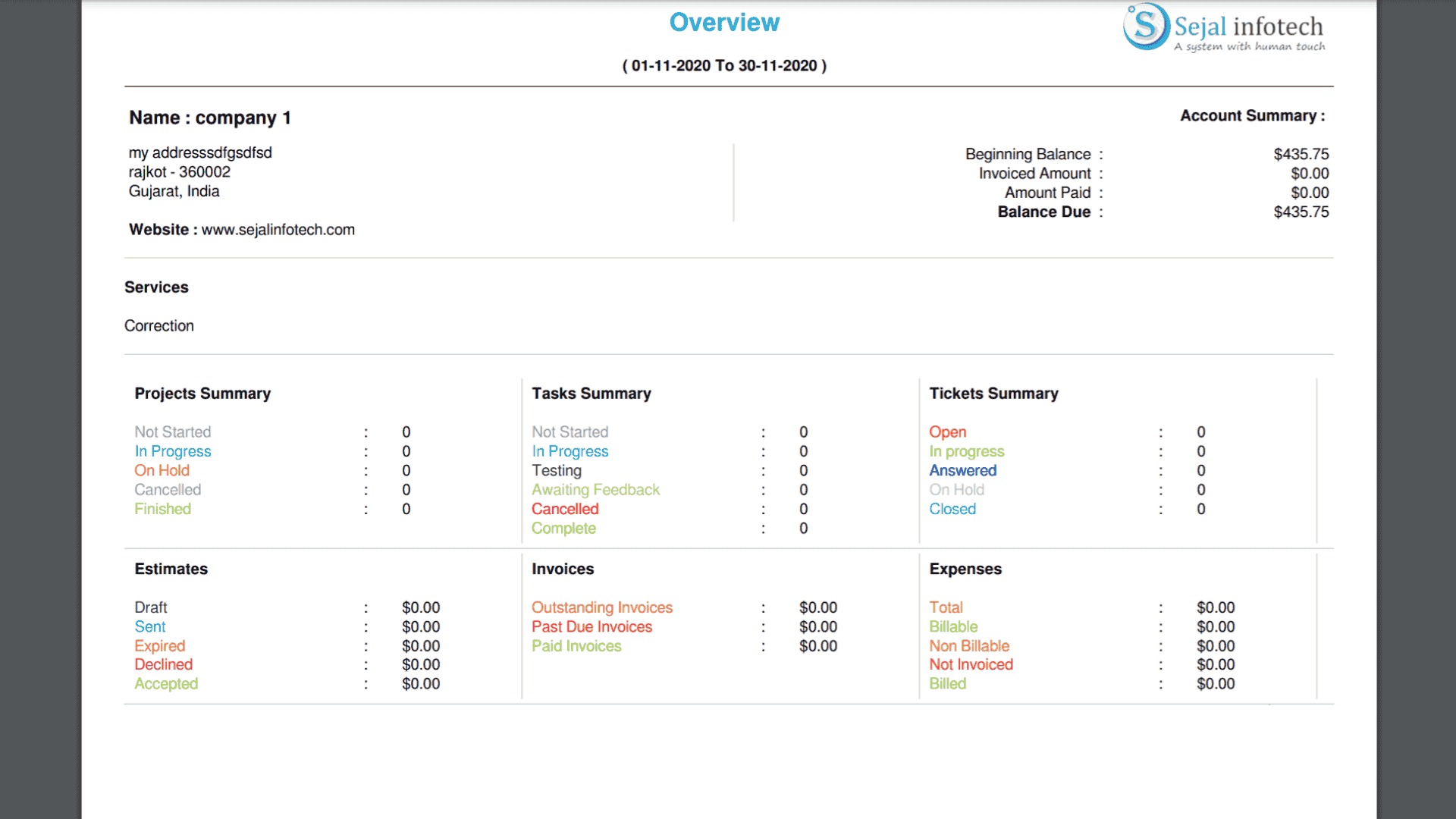The height and width of the screenshot is (819, 1456).
Task: Click the Correction service entry
Action: pyautogui.click(x=159, y=325)
